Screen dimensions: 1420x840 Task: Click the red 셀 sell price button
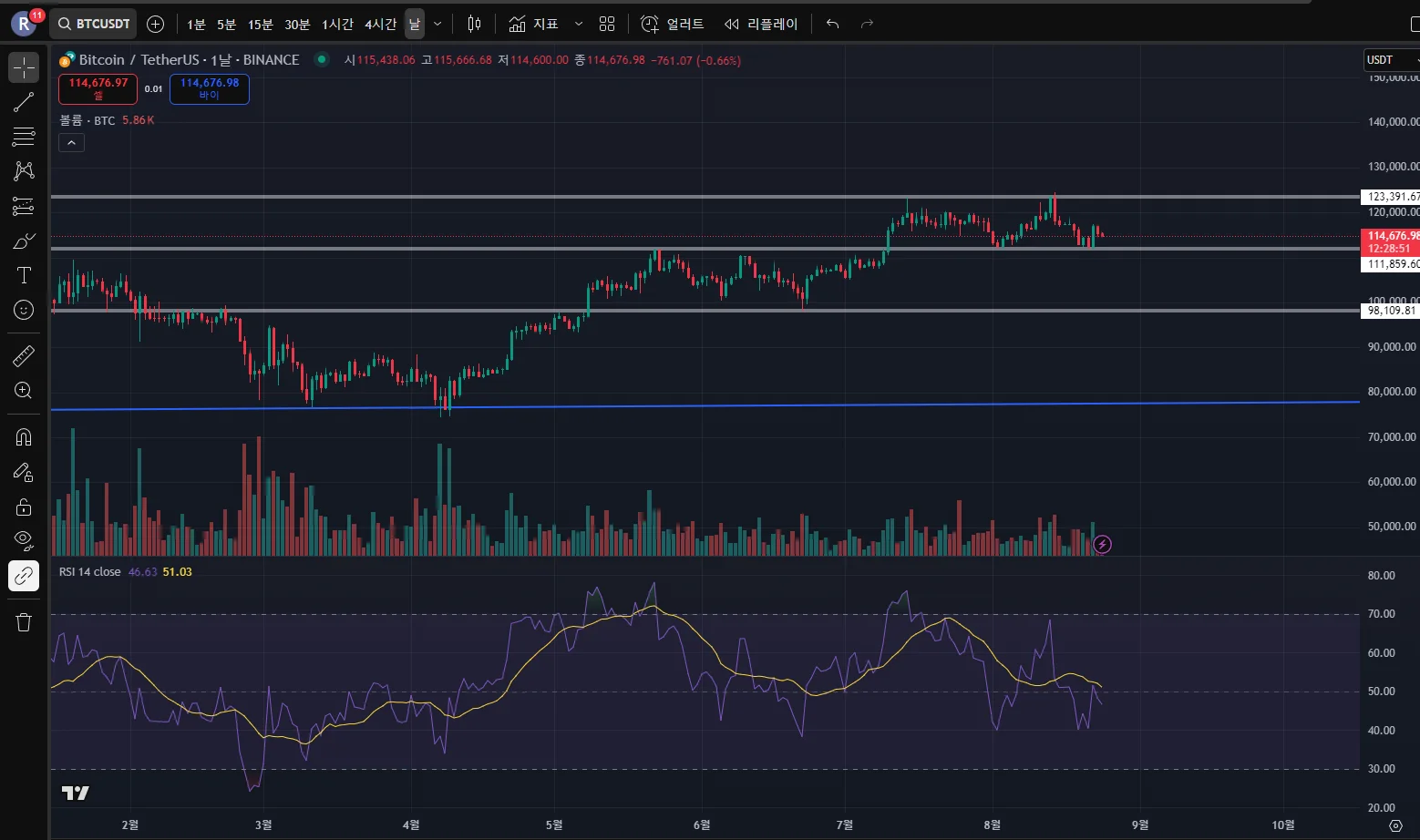coord(98,88)
